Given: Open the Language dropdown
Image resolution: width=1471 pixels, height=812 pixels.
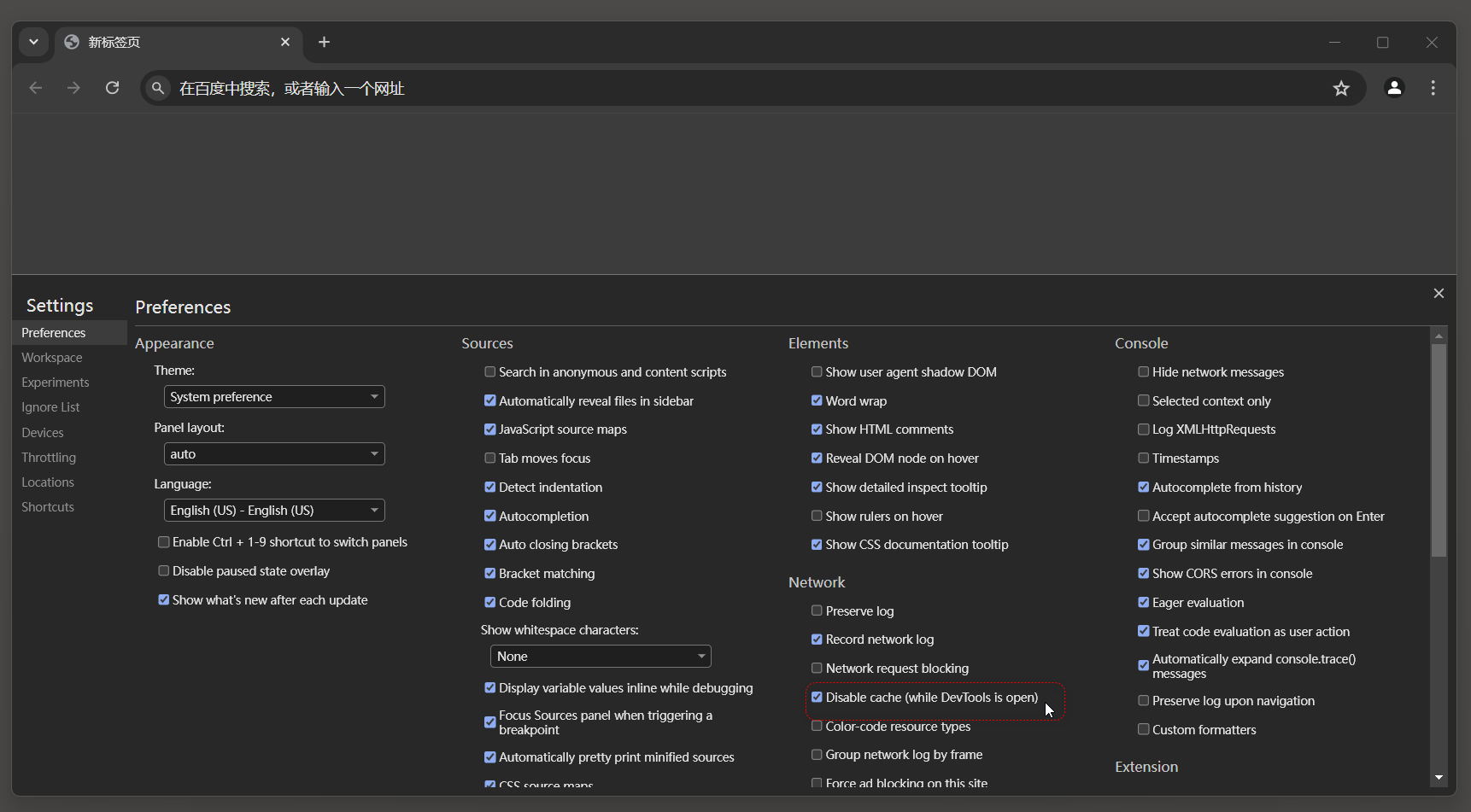Looking at the screenshot, I should click(x=274, y=511).
